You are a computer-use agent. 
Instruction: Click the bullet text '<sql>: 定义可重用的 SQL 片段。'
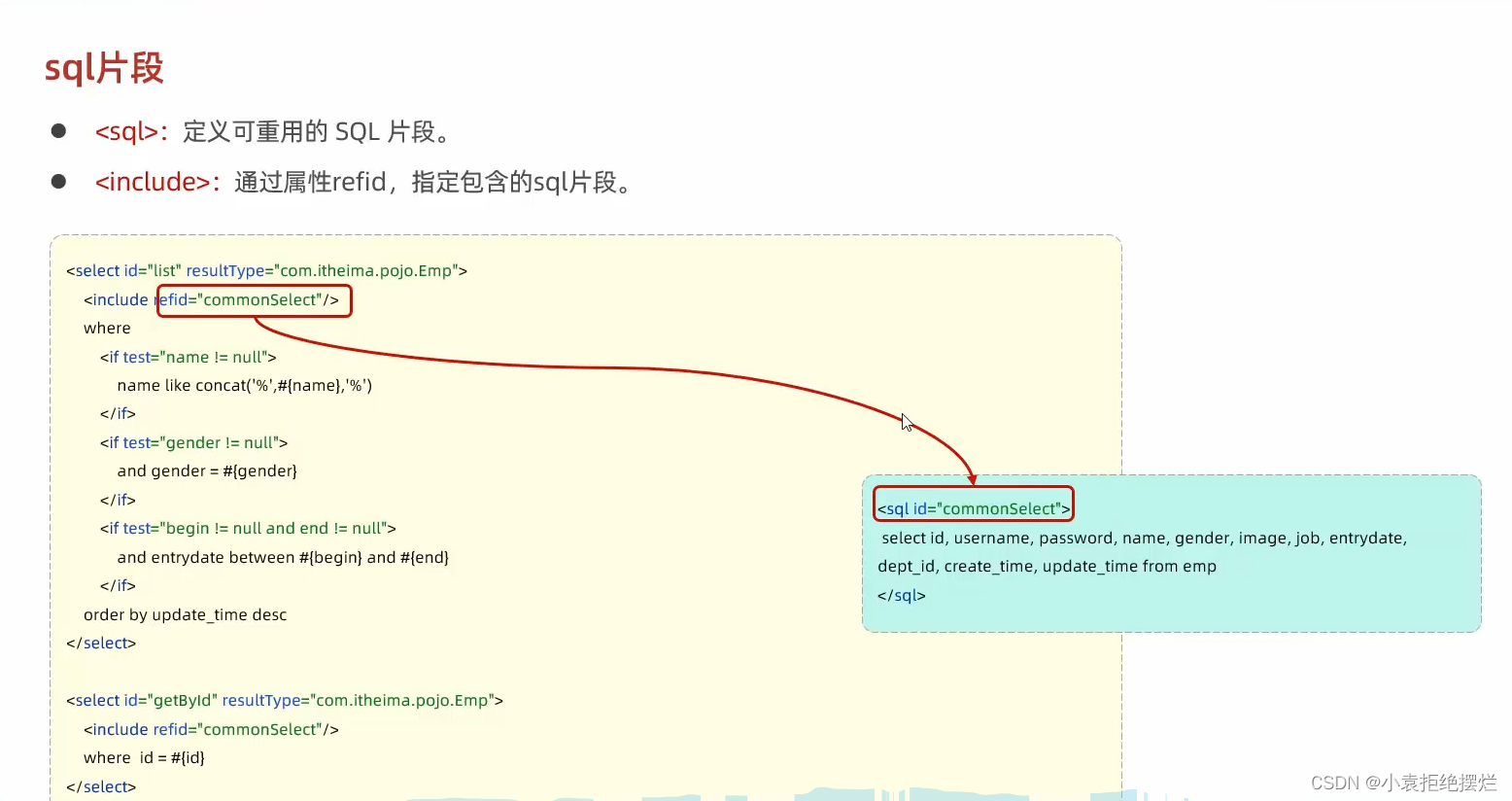(274, 131)
